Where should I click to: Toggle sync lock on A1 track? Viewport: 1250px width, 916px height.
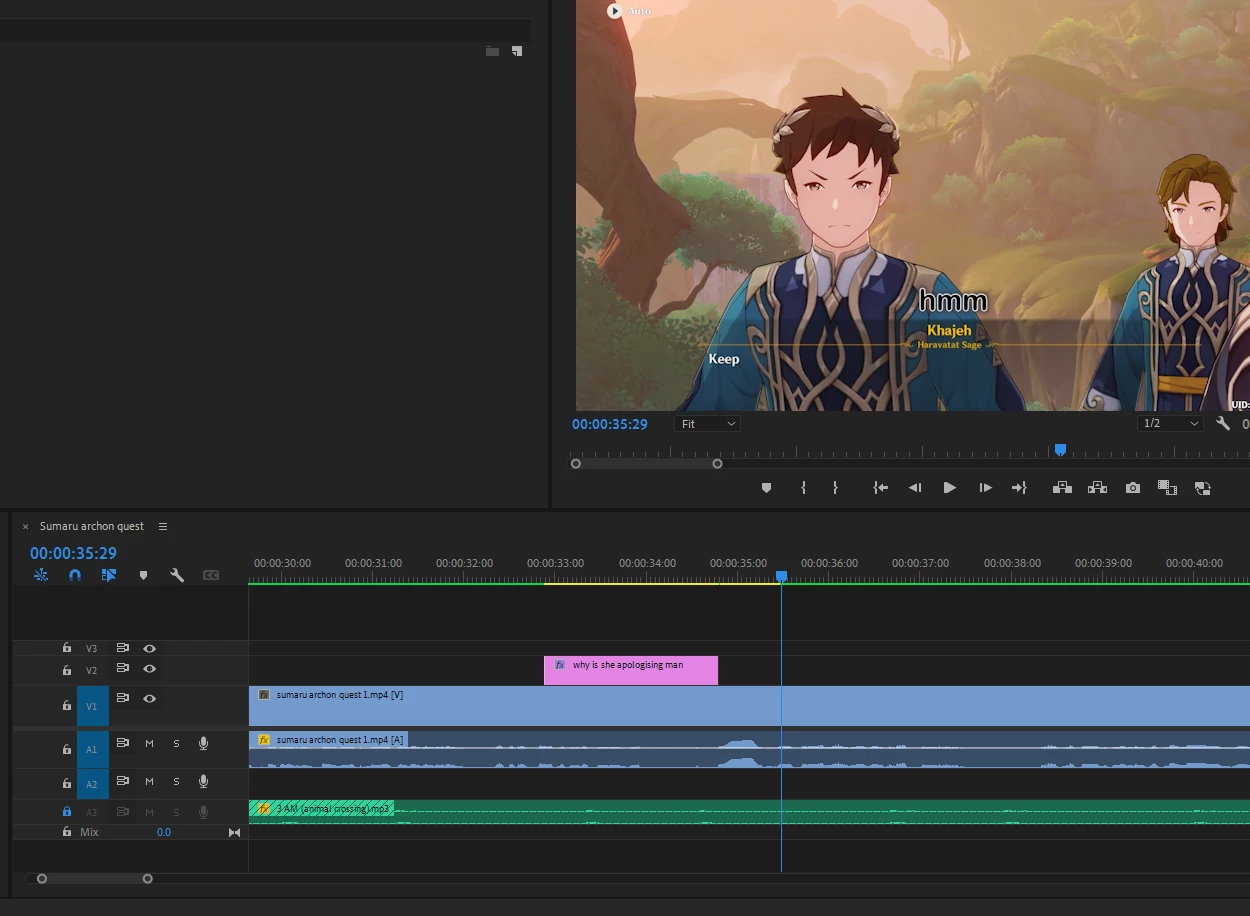[123, 743]
